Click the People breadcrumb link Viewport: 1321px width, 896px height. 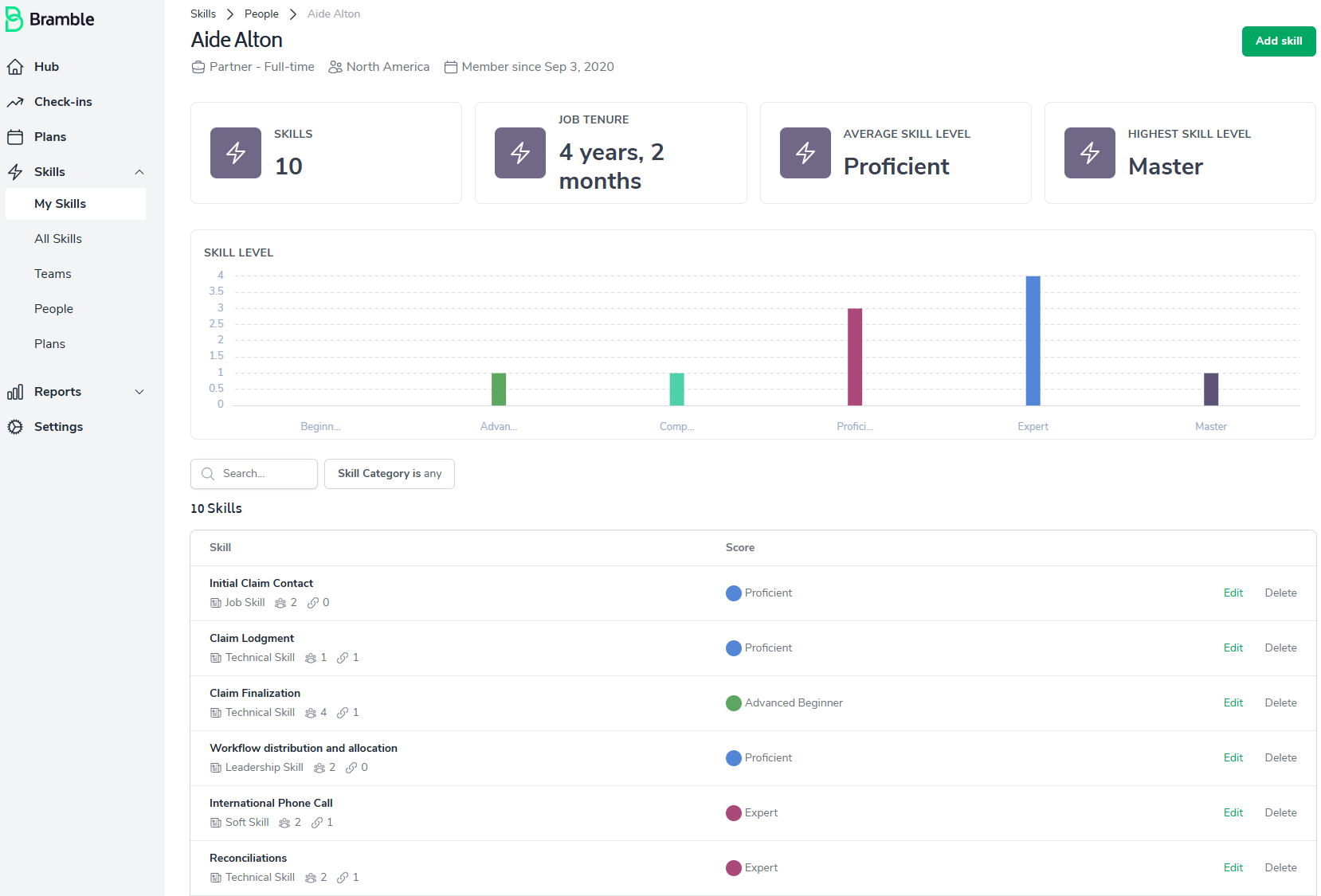261,14
